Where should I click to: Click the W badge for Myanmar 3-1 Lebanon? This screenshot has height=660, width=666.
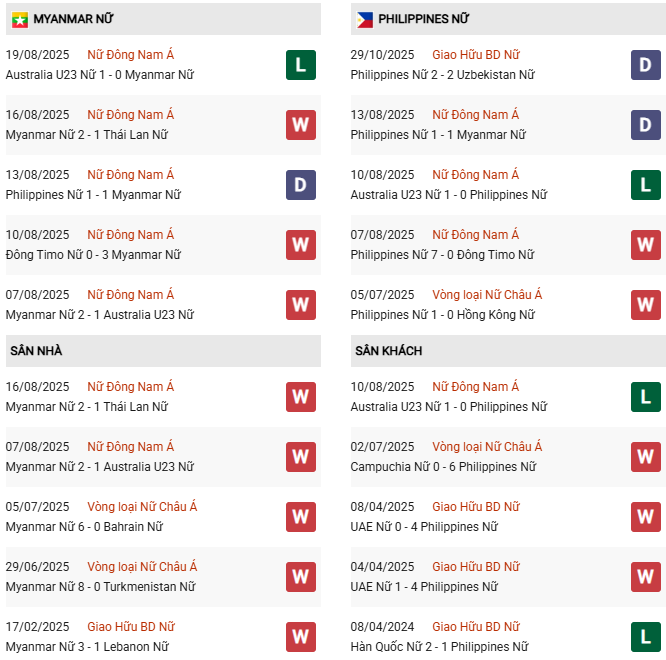pyautogui.click(x=300, y=637)
